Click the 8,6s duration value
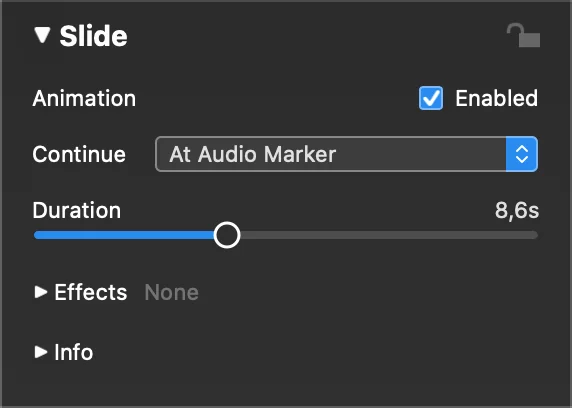Screen dimensions: 572x408 click(517, 210)
